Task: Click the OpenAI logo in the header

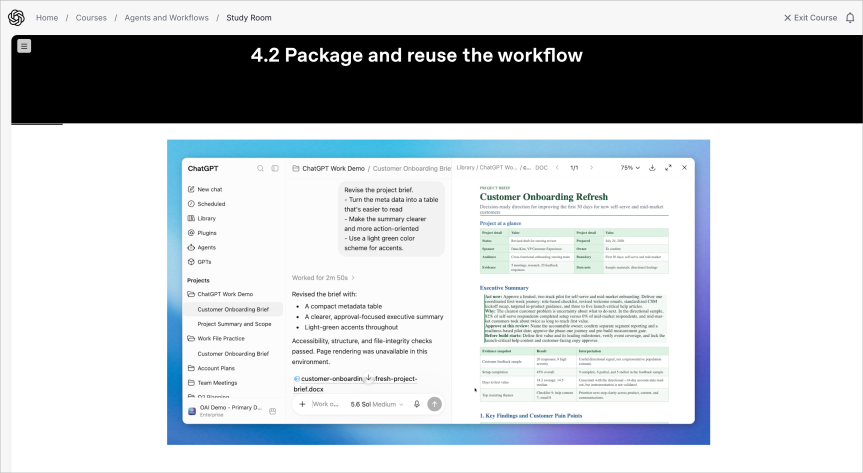Action: point(17,18)
